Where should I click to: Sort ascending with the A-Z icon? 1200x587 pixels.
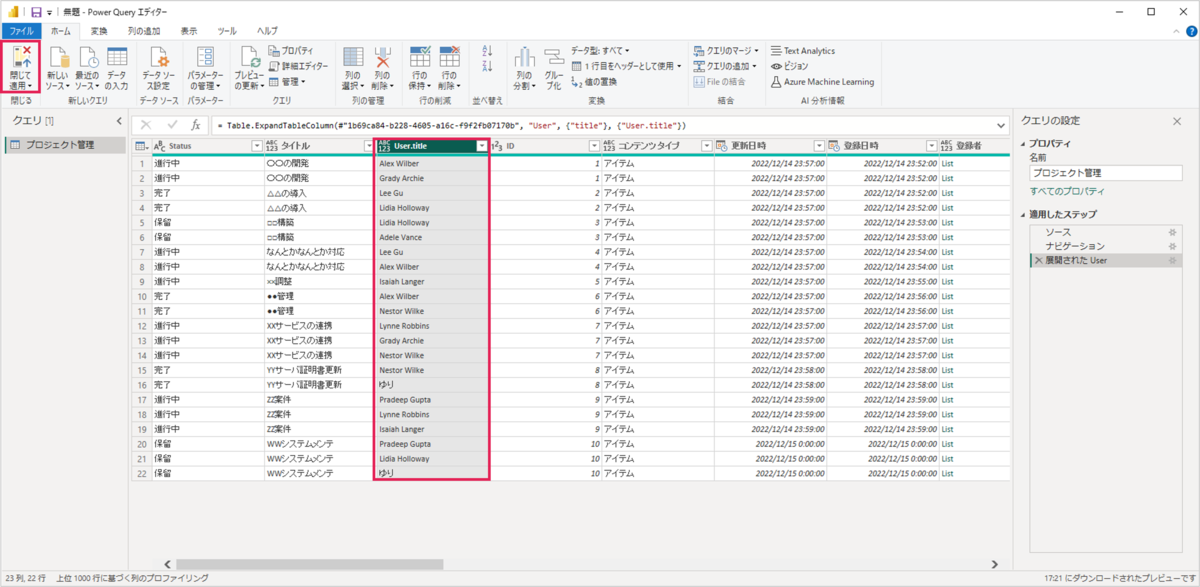(x=488, y=50)
